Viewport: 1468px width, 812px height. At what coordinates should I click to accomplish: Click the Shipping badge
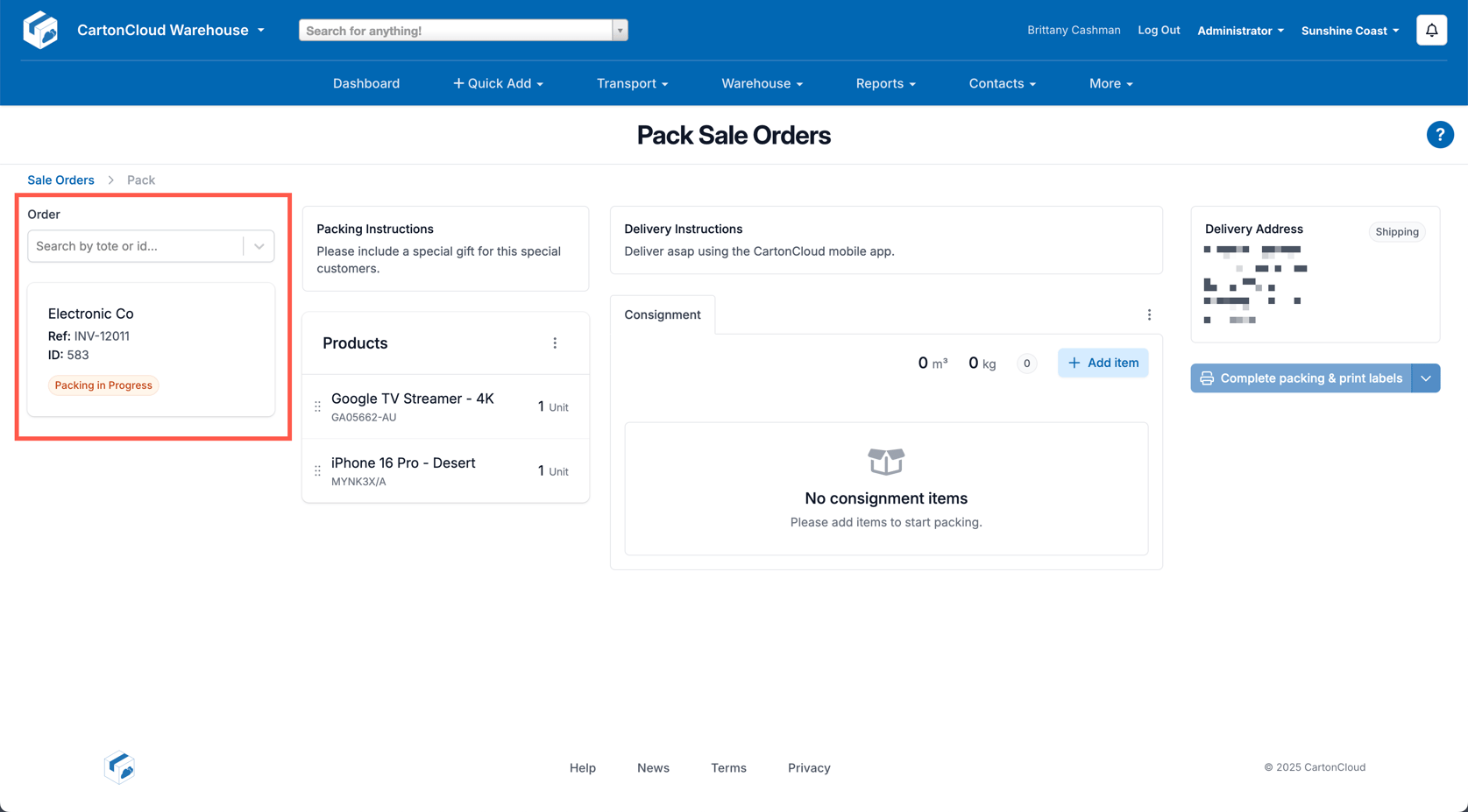(1397, 232)
